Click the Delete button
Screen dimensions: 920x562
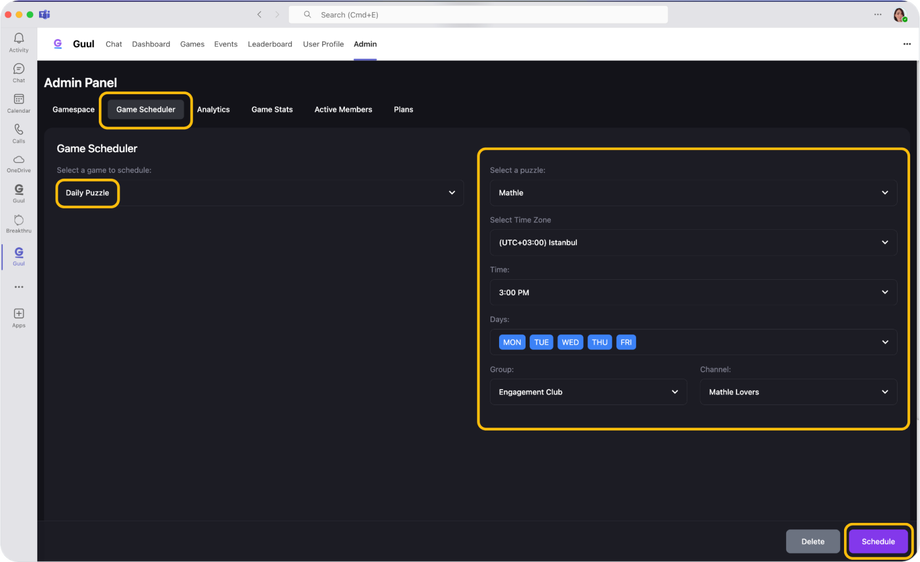pos(813,541)
